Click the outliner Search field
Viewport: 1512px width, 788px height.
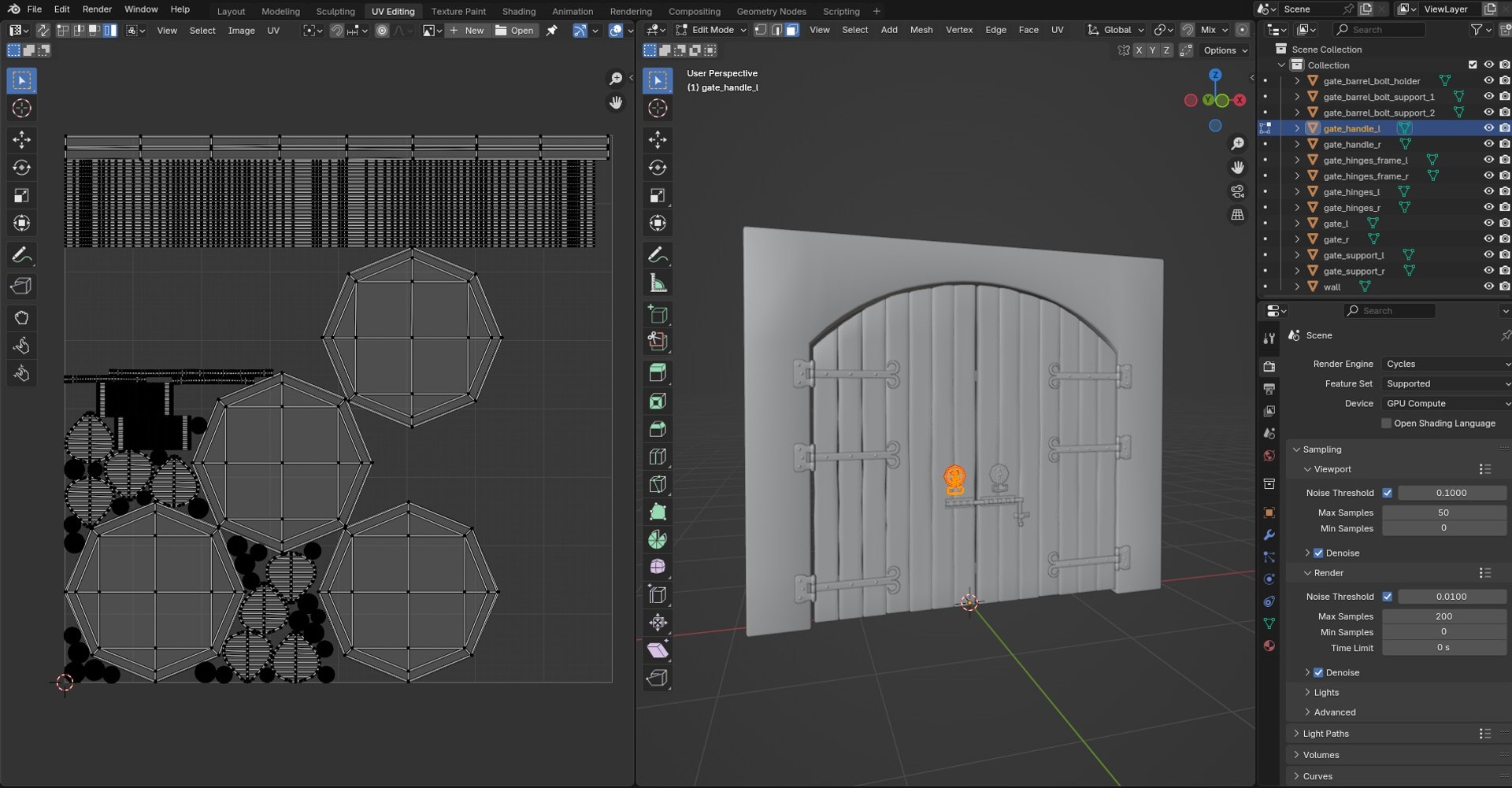tap(1379, 30)
